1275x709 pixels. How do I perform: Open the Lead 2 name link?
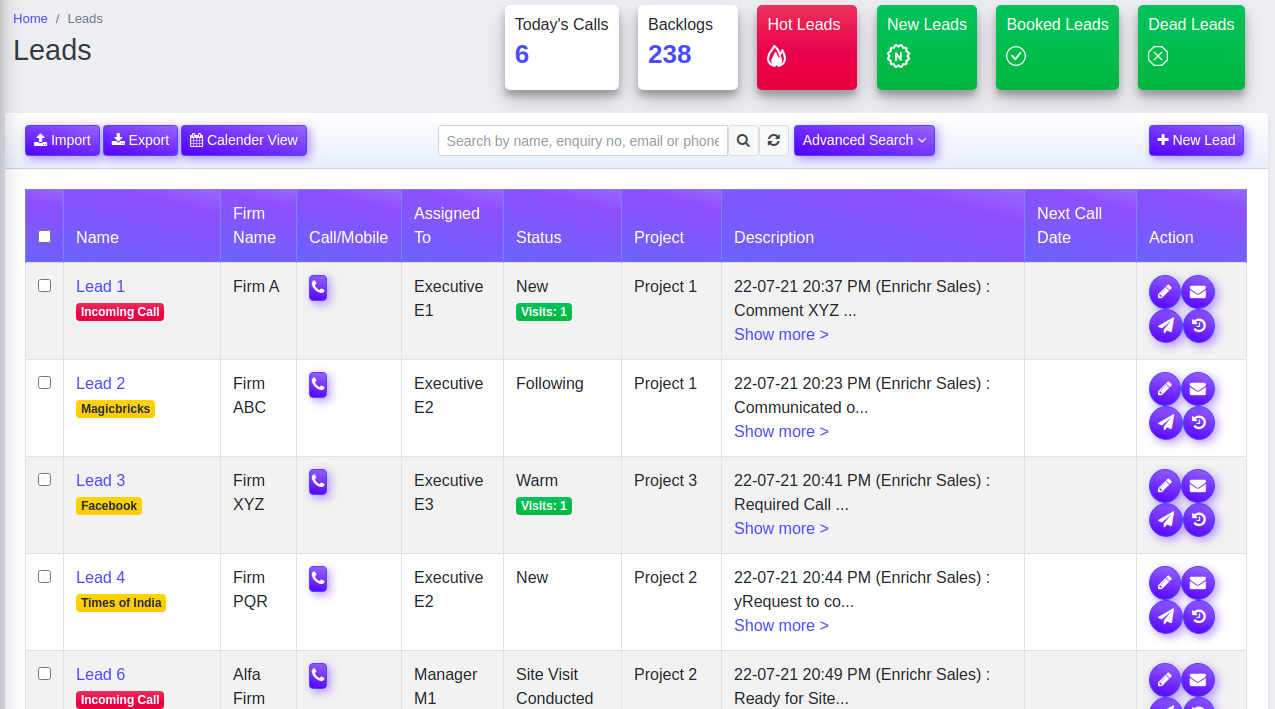[100, 383]
